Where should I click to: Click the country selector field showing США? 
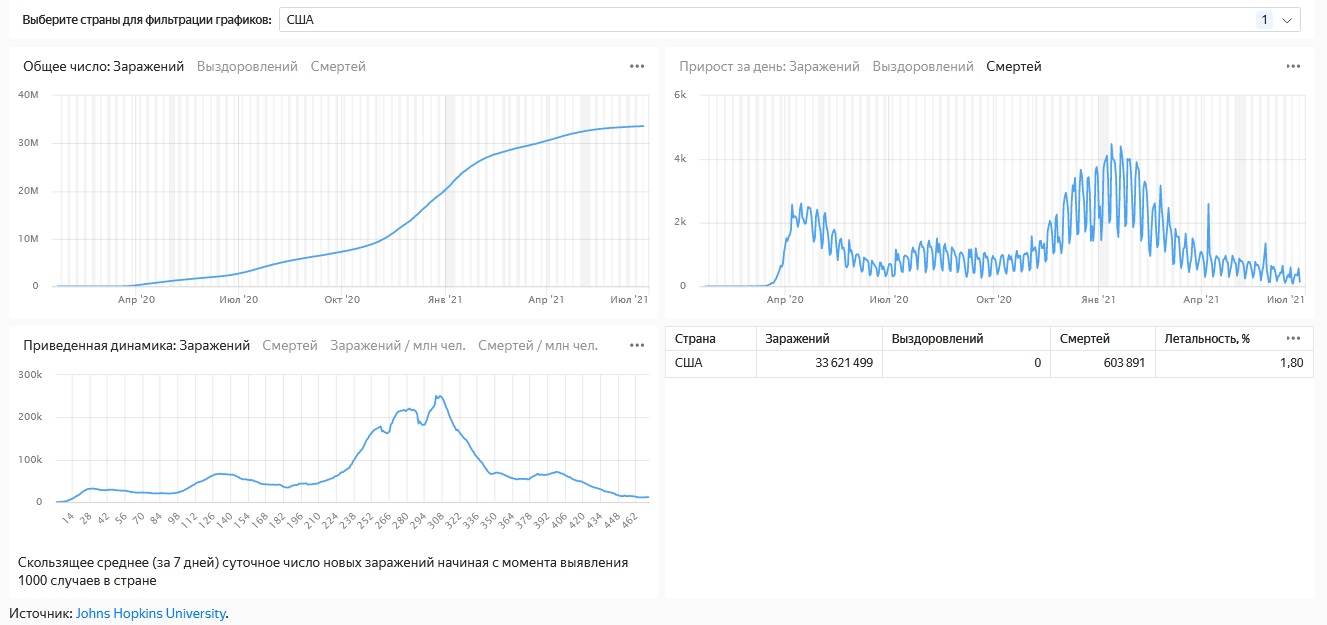pos(760,20)
